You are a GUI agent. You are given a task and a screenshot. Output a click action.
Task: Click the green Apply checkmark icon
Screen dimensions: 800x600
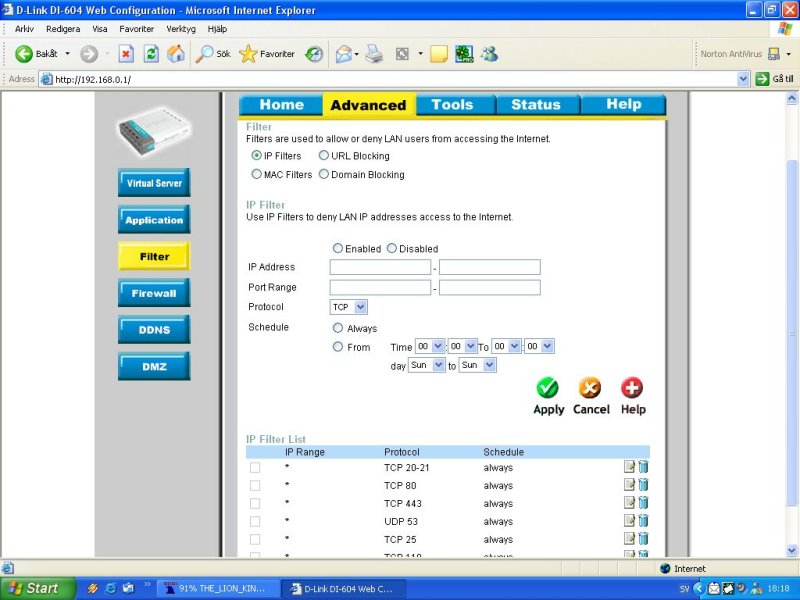coord(547,388)
